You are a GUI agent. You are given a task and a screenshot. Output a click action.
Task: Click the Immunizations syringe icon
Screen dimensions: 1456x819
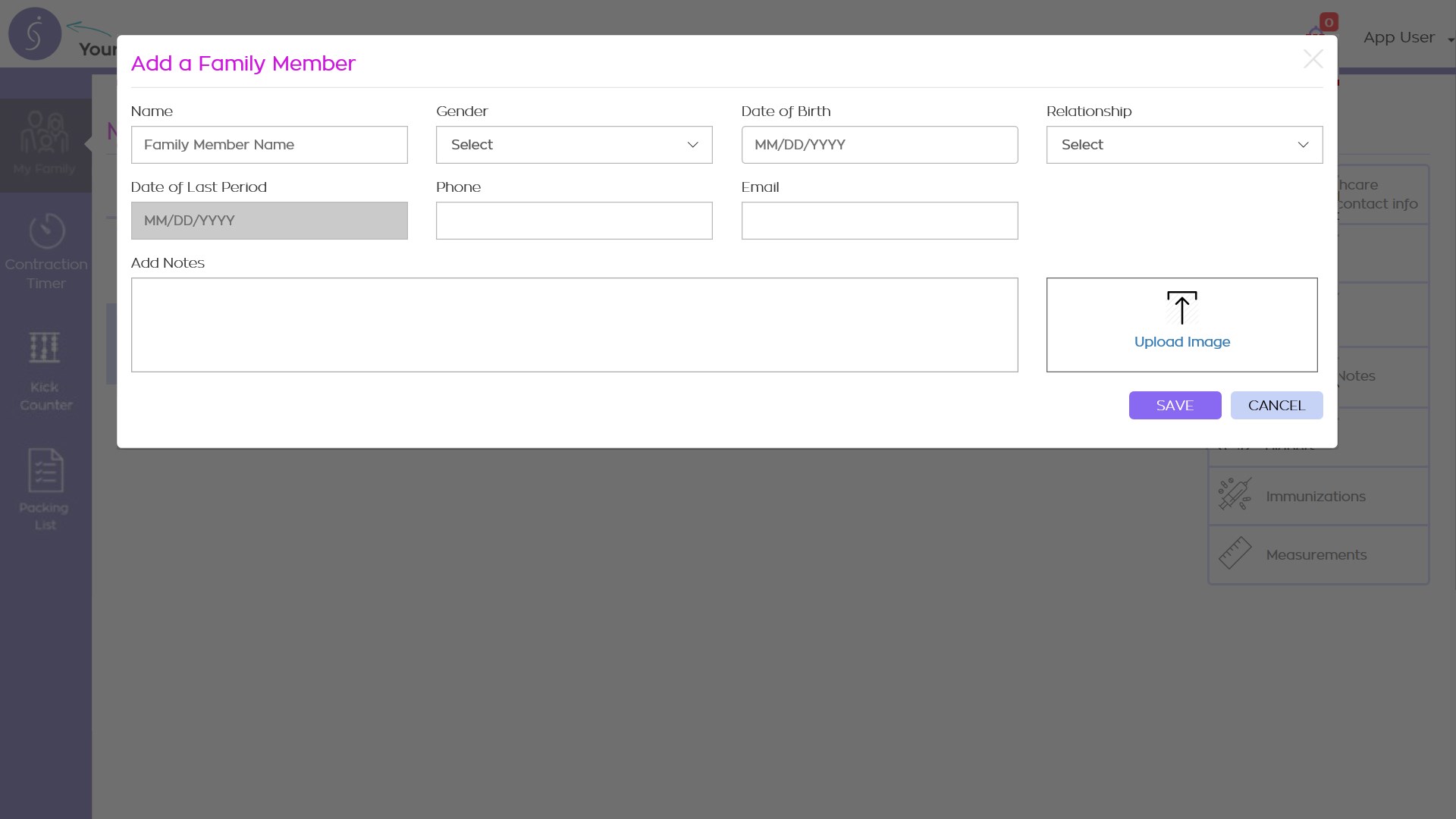tap(1235, 494)
